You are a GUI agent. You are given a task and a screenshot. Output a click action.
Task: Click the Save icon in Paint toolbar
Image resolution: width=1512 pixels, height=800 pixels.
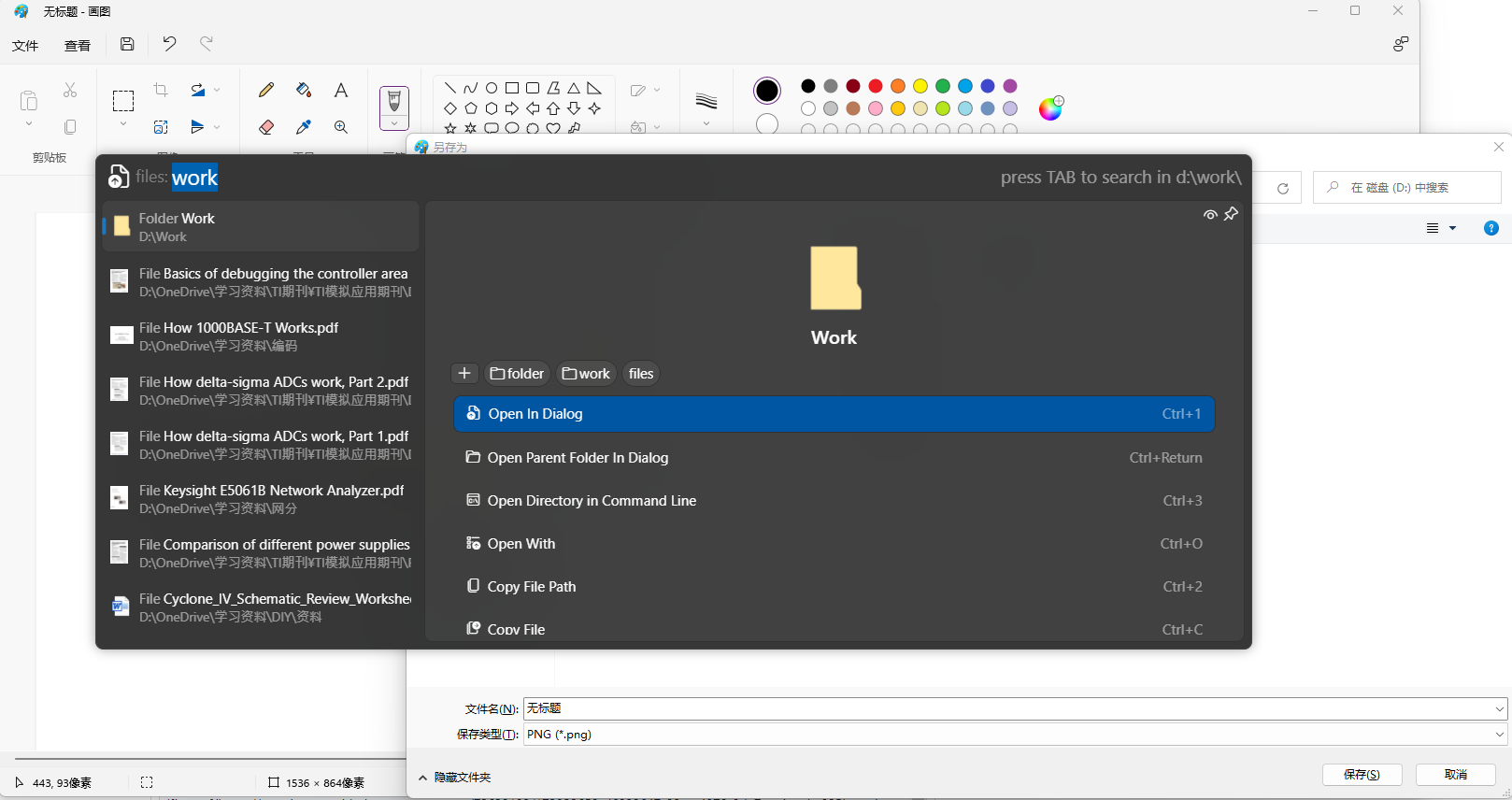click(x=128, y=44)
